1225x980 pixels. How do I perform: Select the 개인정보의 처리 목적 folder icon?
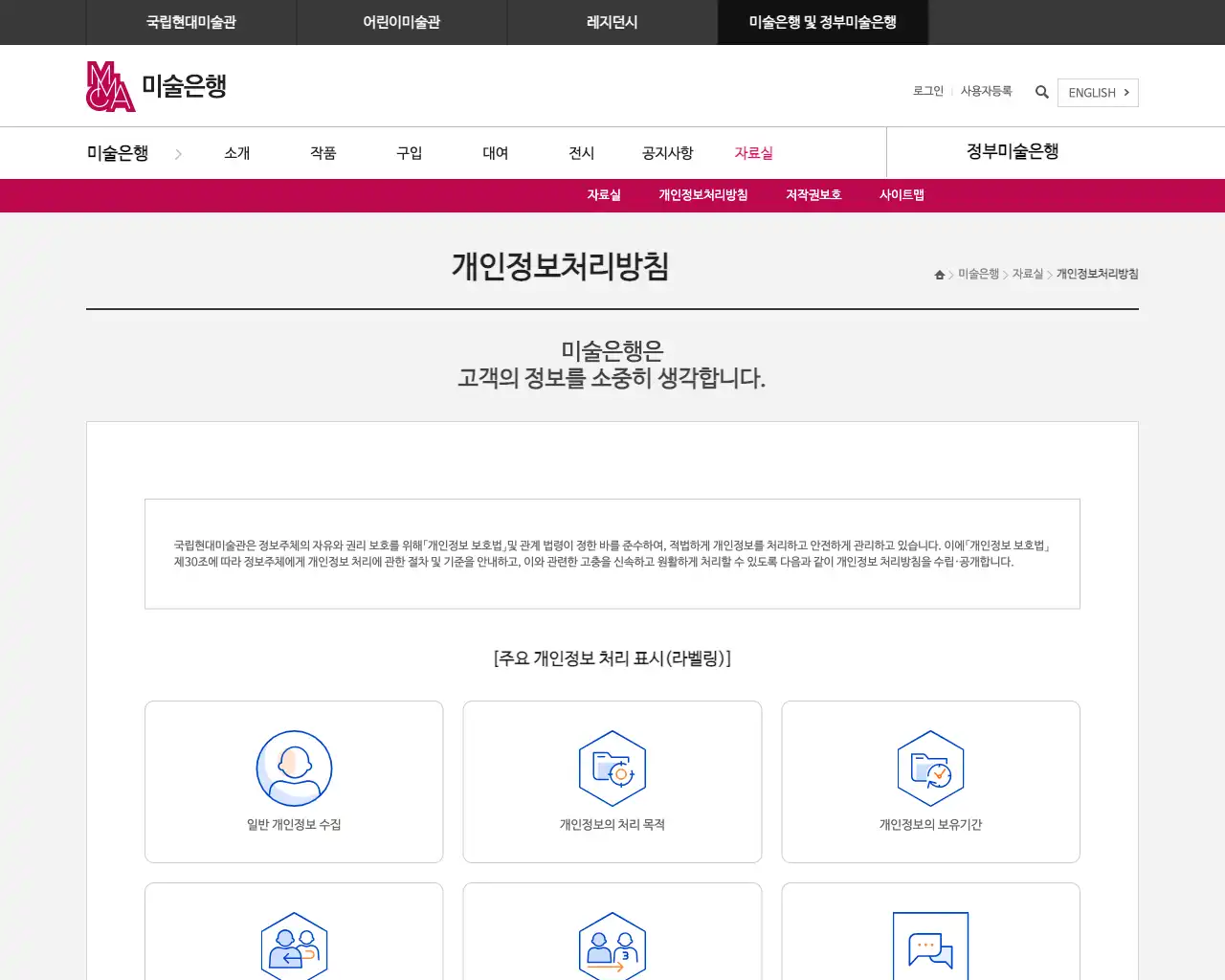pos(612,768)
